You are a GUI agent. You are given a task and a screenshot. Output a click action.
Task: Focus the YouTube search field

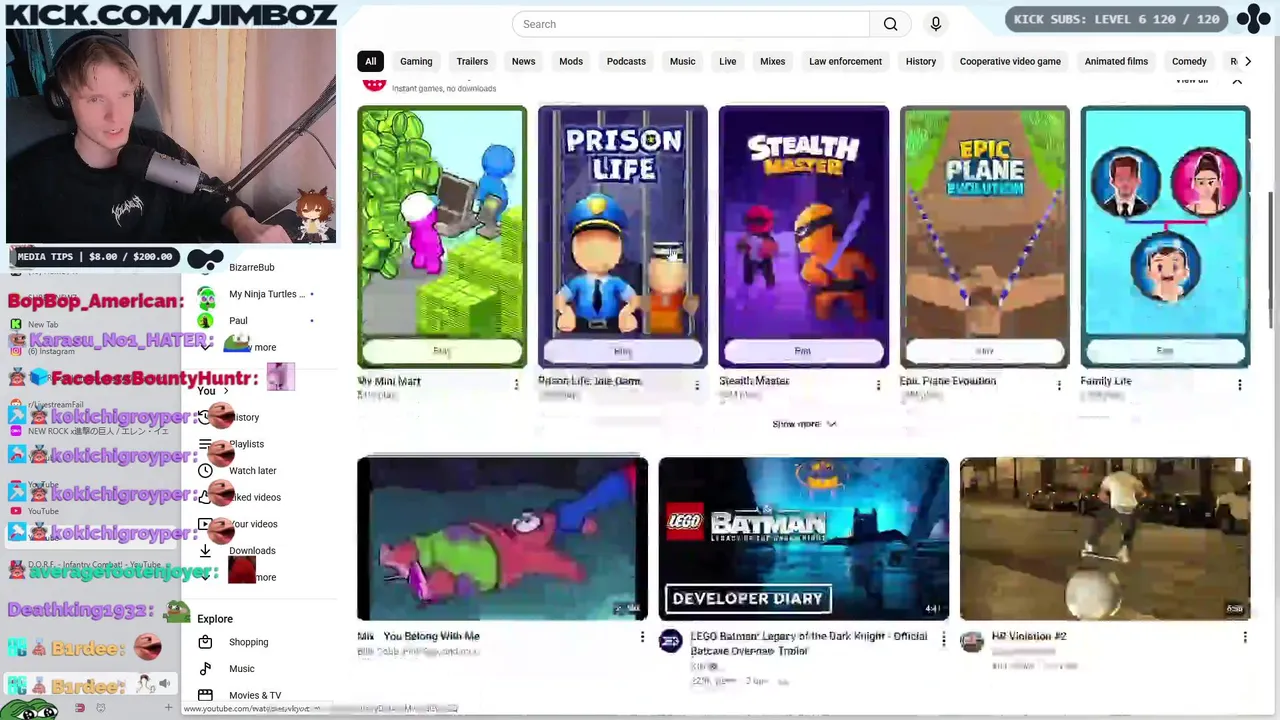click(x=691, y=24)
